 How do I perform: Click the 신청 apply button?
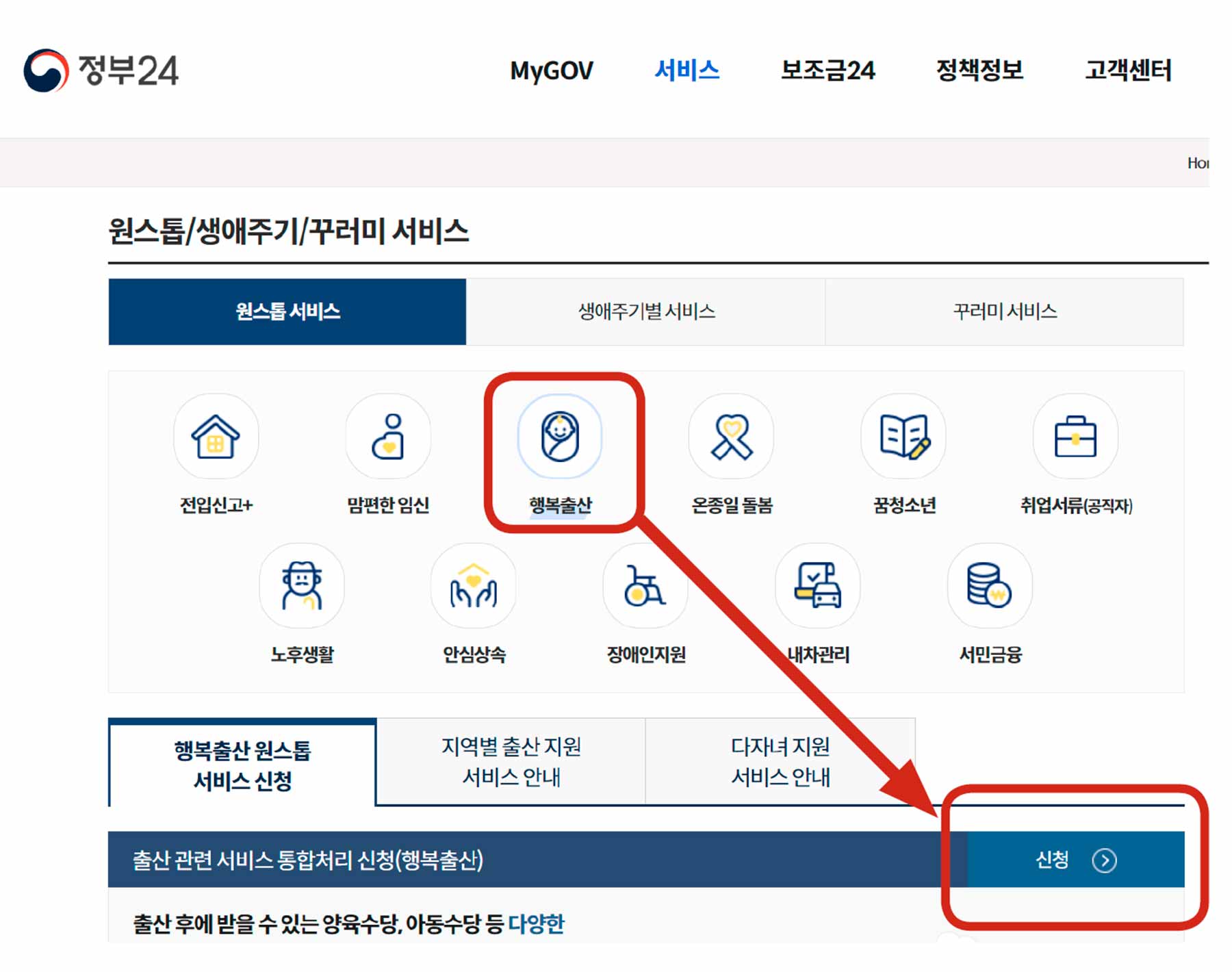click(x=1075, y=860)
